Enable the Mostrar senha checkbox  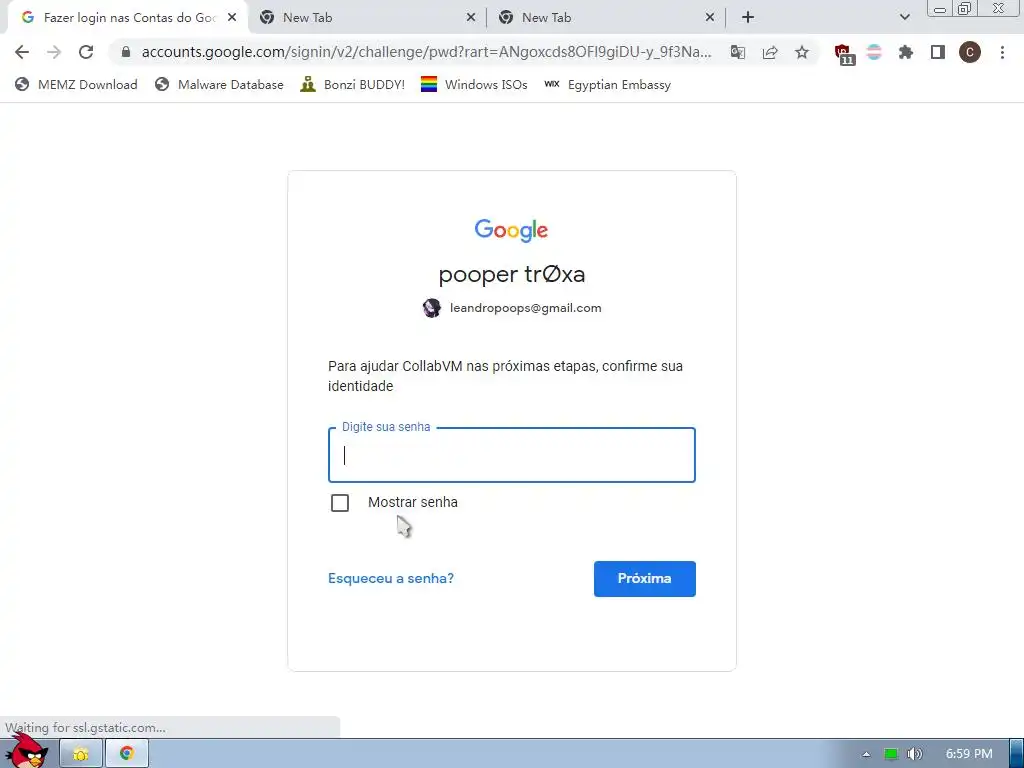click(x=340, y=503)
